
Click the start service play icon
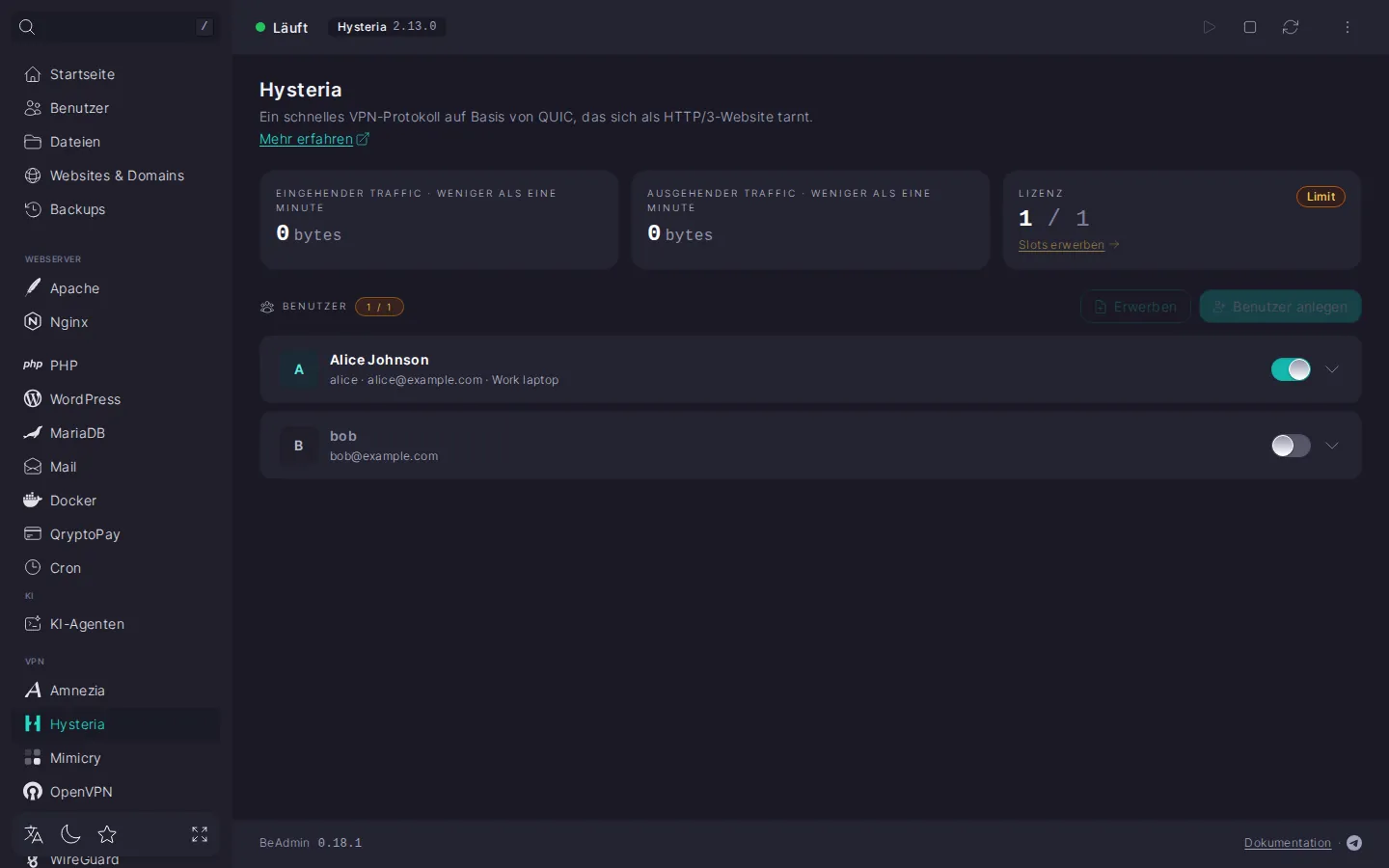1209,27
